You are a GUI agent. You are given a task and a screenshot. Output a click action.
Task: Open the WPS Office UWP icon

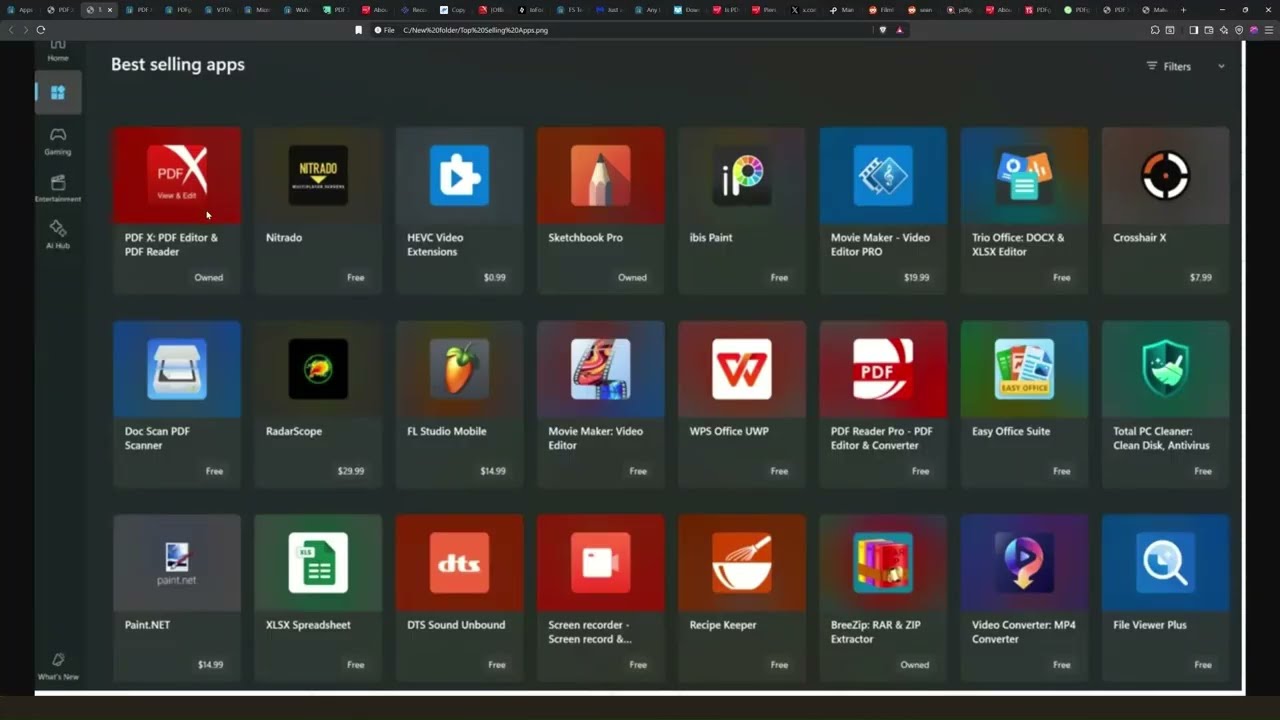[x=742, y=369]
